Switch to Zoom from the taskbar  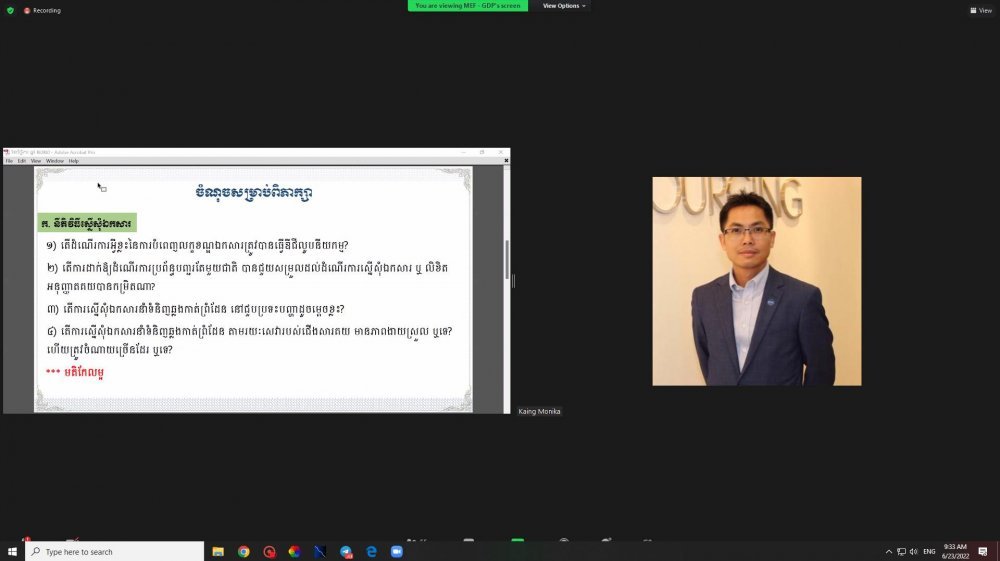[x=397, y=552]
